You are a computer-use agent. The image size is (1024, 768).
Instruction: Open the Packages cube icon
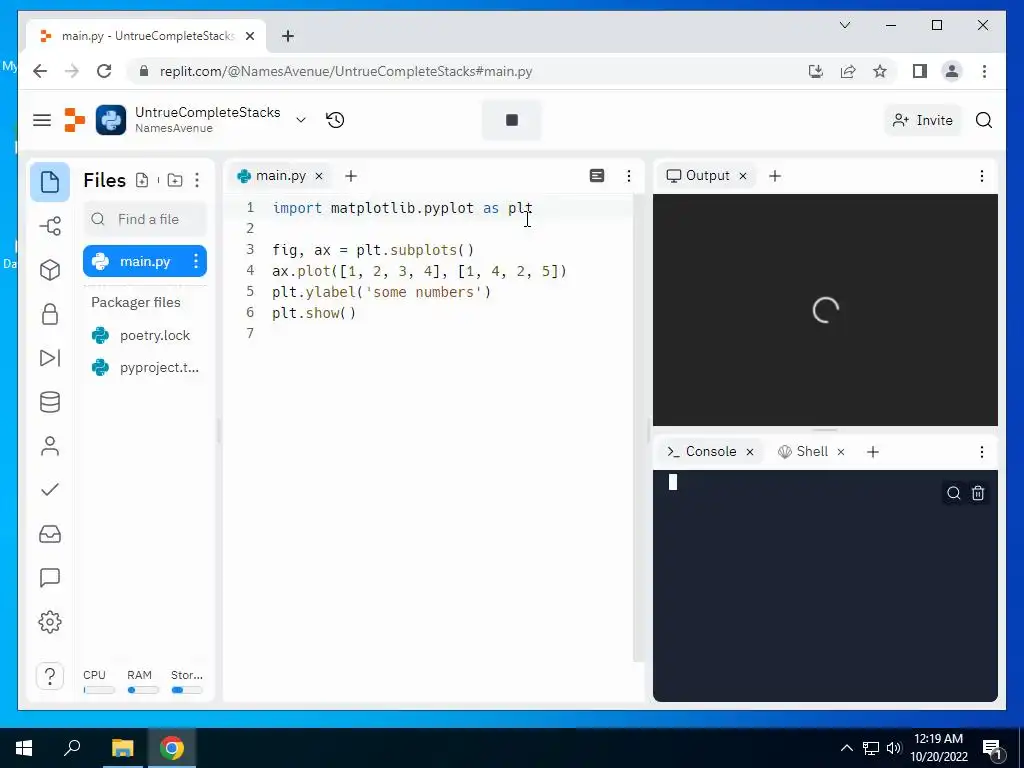[50, 270]
